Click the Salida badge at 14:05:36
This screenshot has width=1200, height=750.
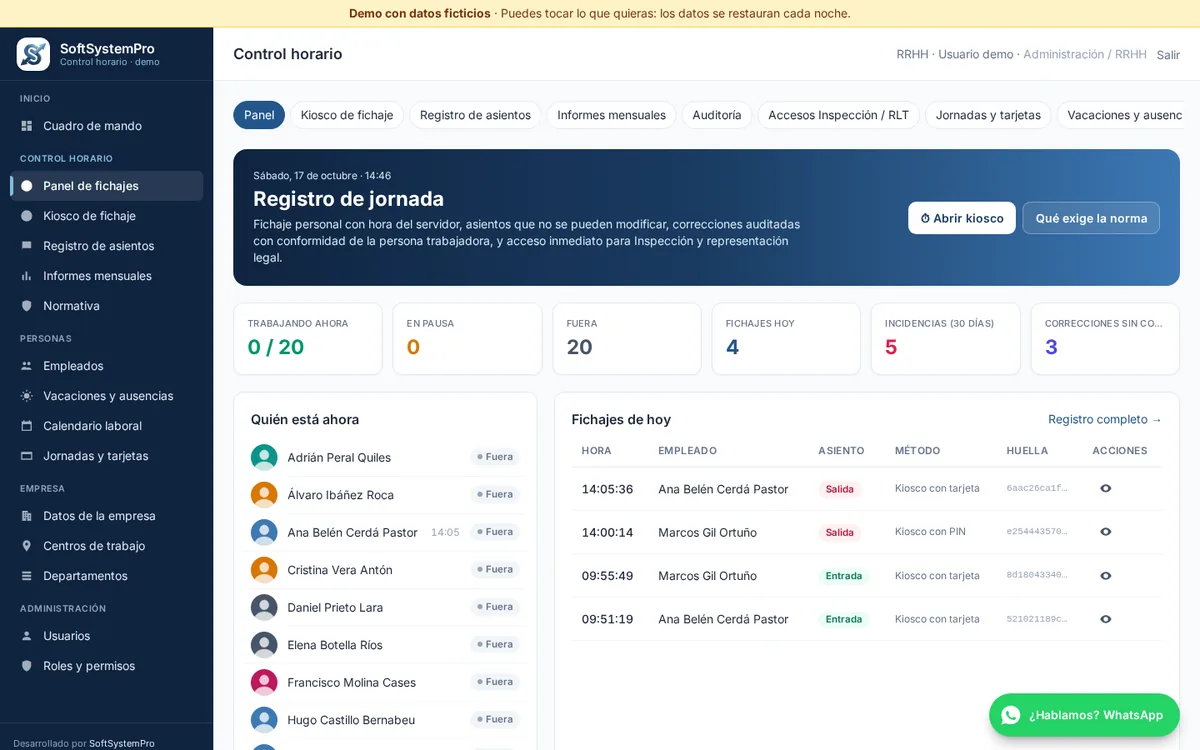tap(840, 489)
